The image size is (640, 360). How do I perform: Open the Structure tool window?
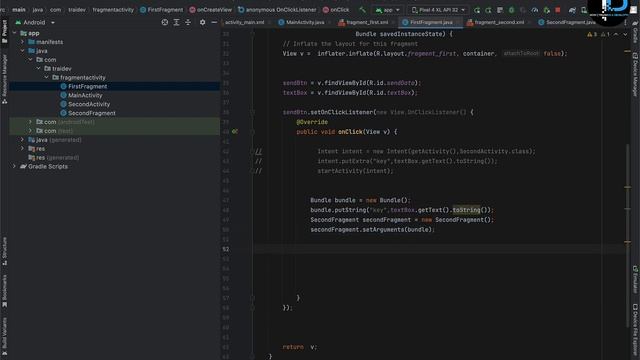coord(4,251)
